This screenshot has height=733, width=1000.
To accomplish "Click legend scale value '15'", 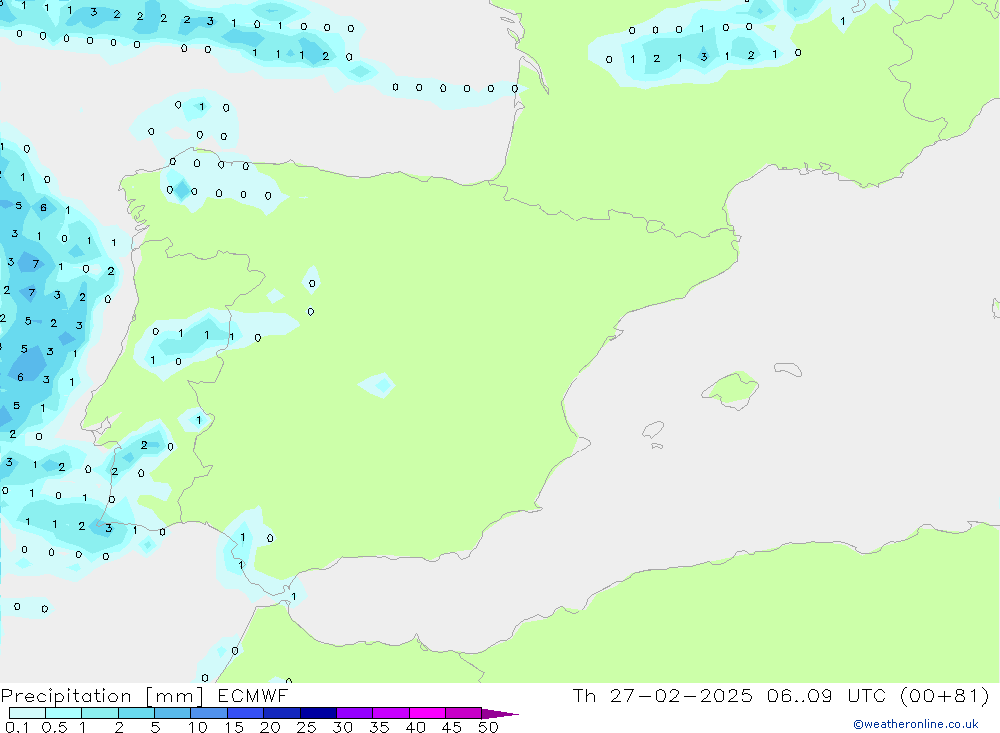I will 234,727.
